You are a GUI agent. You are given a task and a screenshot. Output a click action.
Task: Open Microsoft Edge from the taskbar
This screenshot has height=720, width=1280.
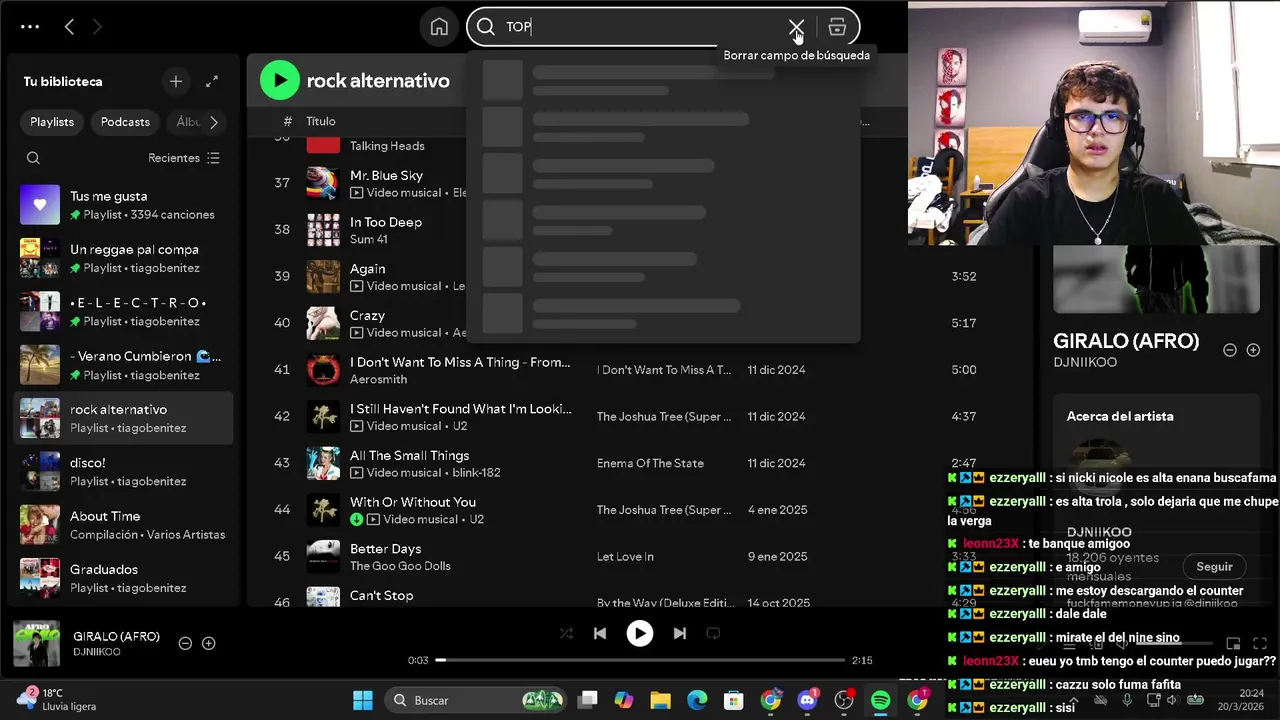pyautogui.click(x=697, y=700)
